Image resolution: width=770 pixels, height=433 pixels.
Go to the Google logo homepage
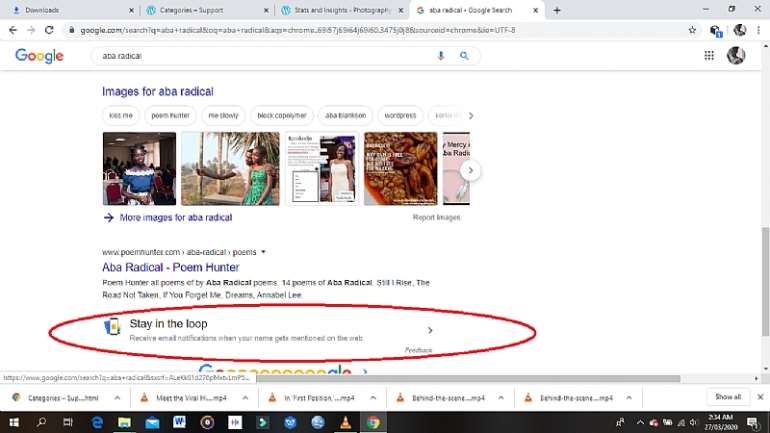39,56
